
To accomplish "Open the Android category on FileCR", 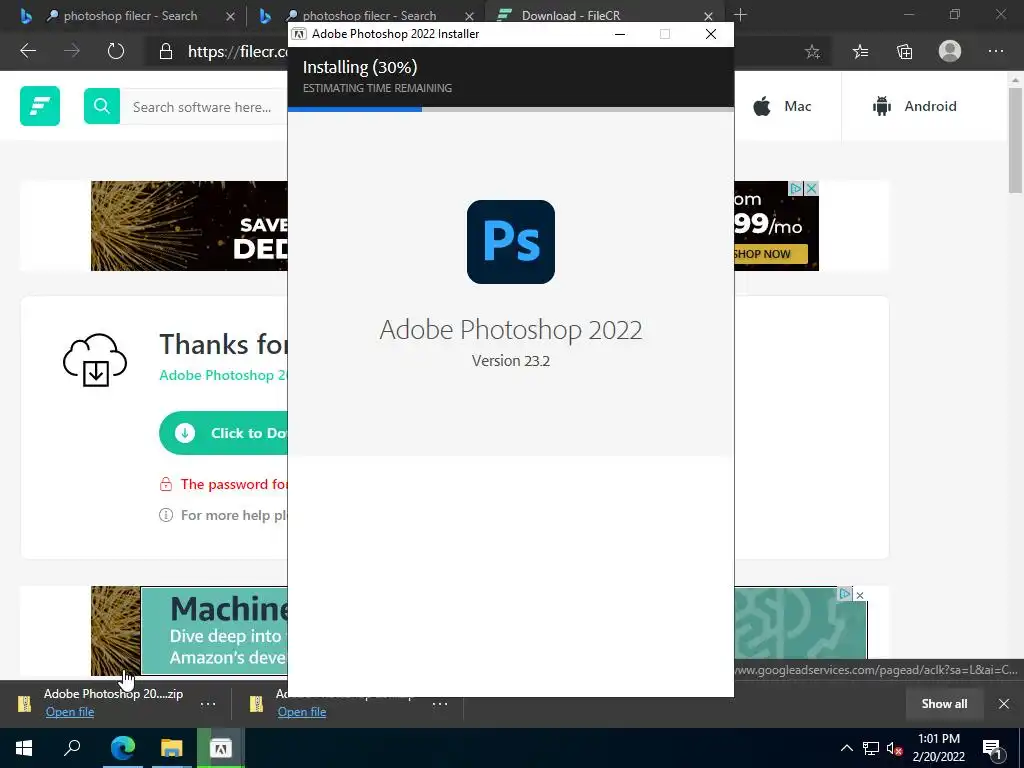I will [x=914, y=106].
